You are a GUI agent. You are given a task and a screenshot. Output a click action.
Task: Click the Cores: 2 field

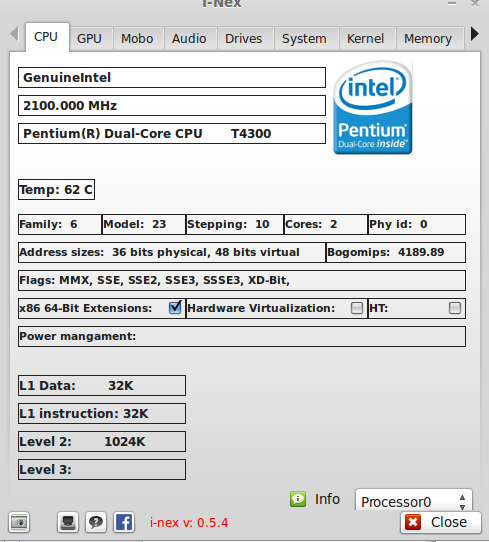326,224
